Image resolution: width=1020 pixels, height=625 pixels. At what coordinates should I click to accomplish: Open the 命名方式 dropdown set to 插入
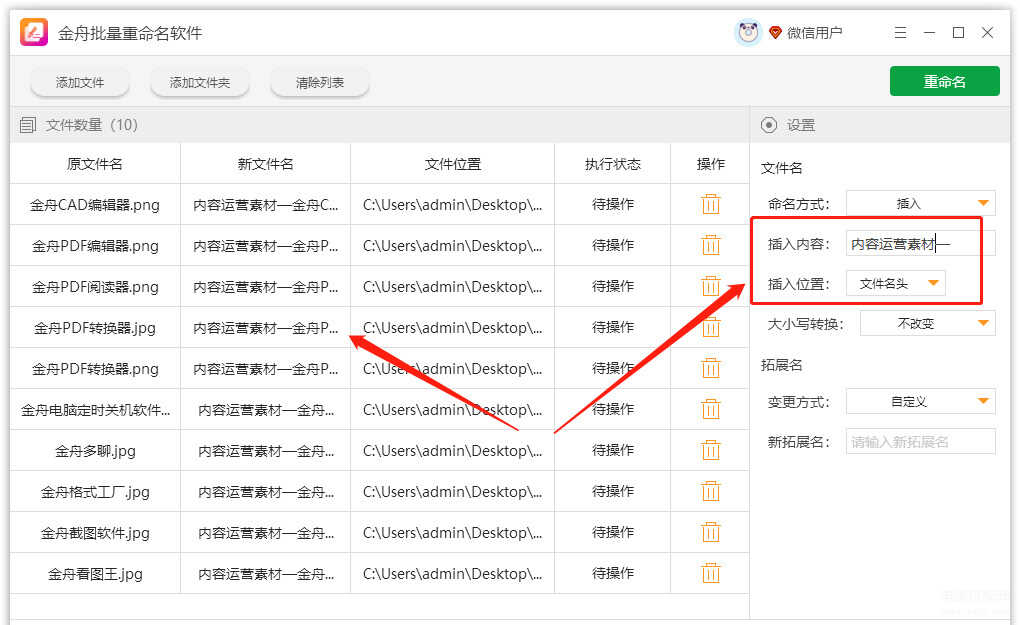920,203
